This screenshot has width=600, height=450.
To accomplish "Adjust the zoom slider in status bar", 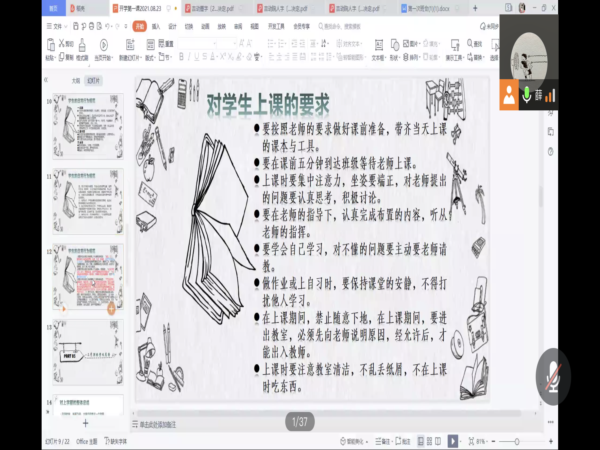I will click(515, 440).
